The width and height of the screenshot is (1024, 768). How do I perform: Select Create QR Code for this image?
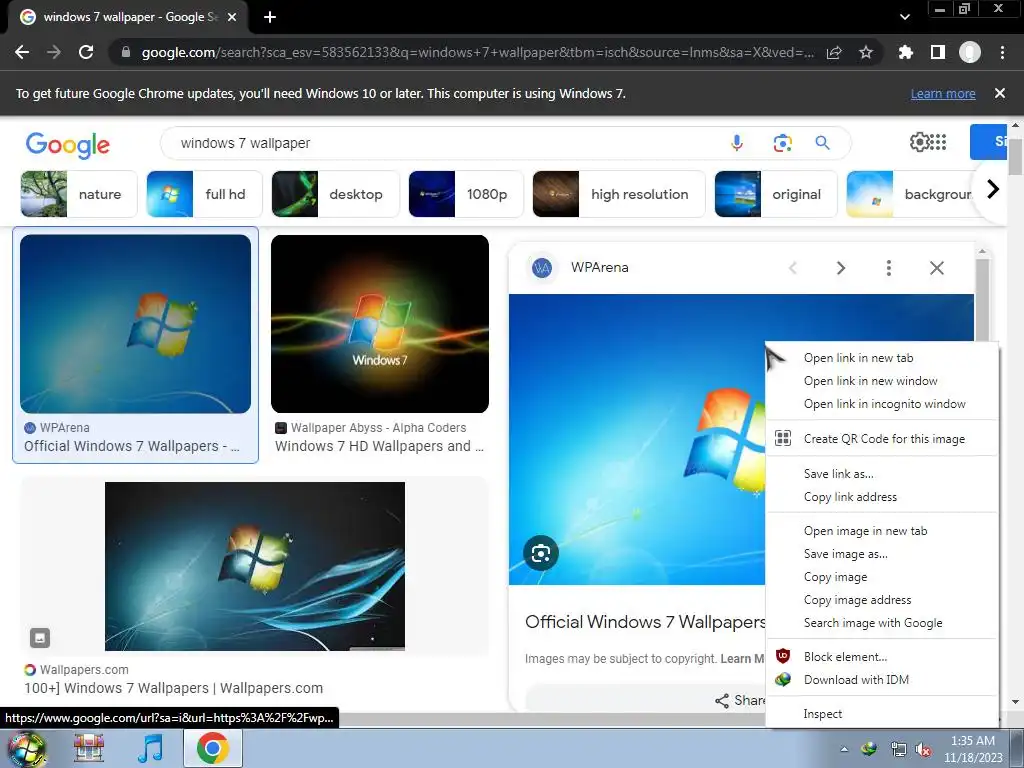tap(882, 439)
